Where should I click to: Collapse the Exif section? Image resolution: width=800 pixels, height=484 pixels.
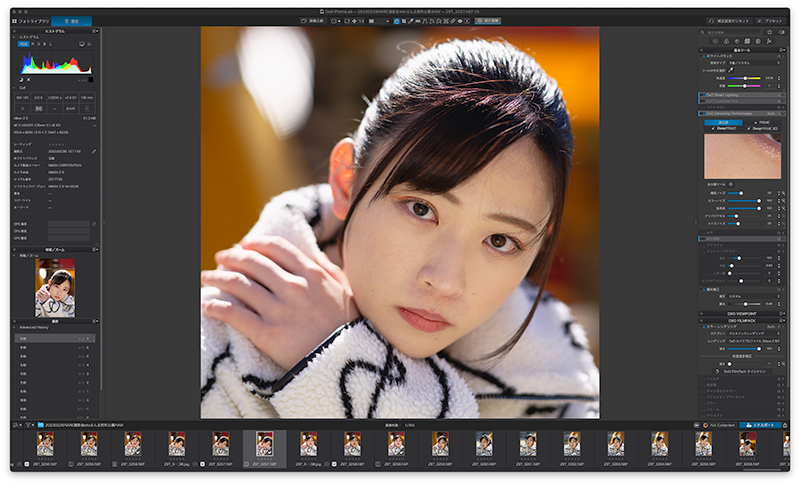click(14, 88)
